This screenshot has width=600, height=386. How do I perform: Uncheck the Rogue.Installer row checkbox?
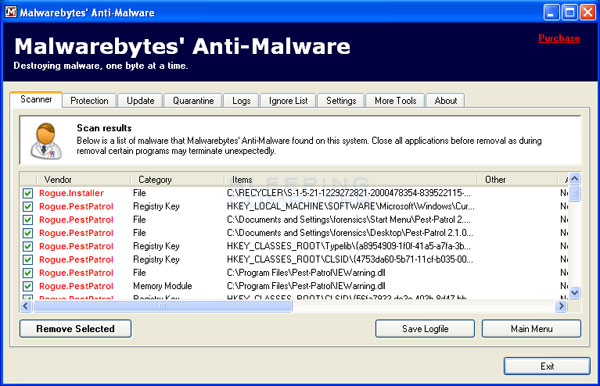point(28,193)
